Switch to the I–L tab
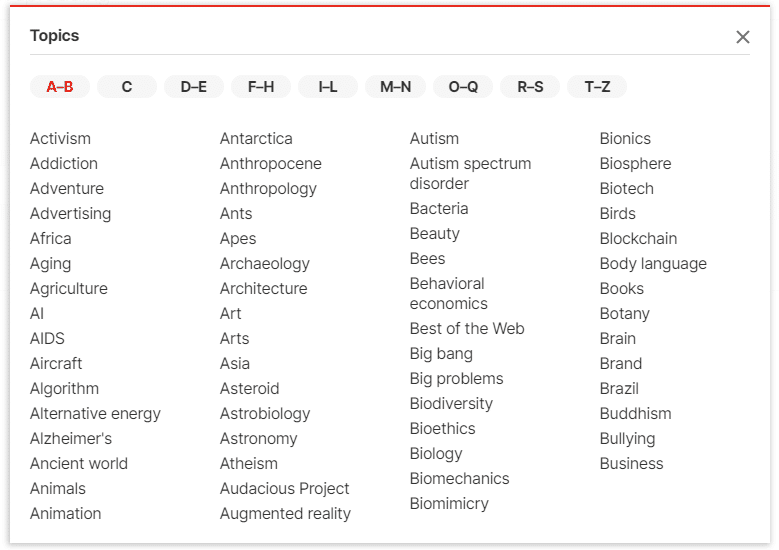 pyautogui.click(x=328, y=87)
